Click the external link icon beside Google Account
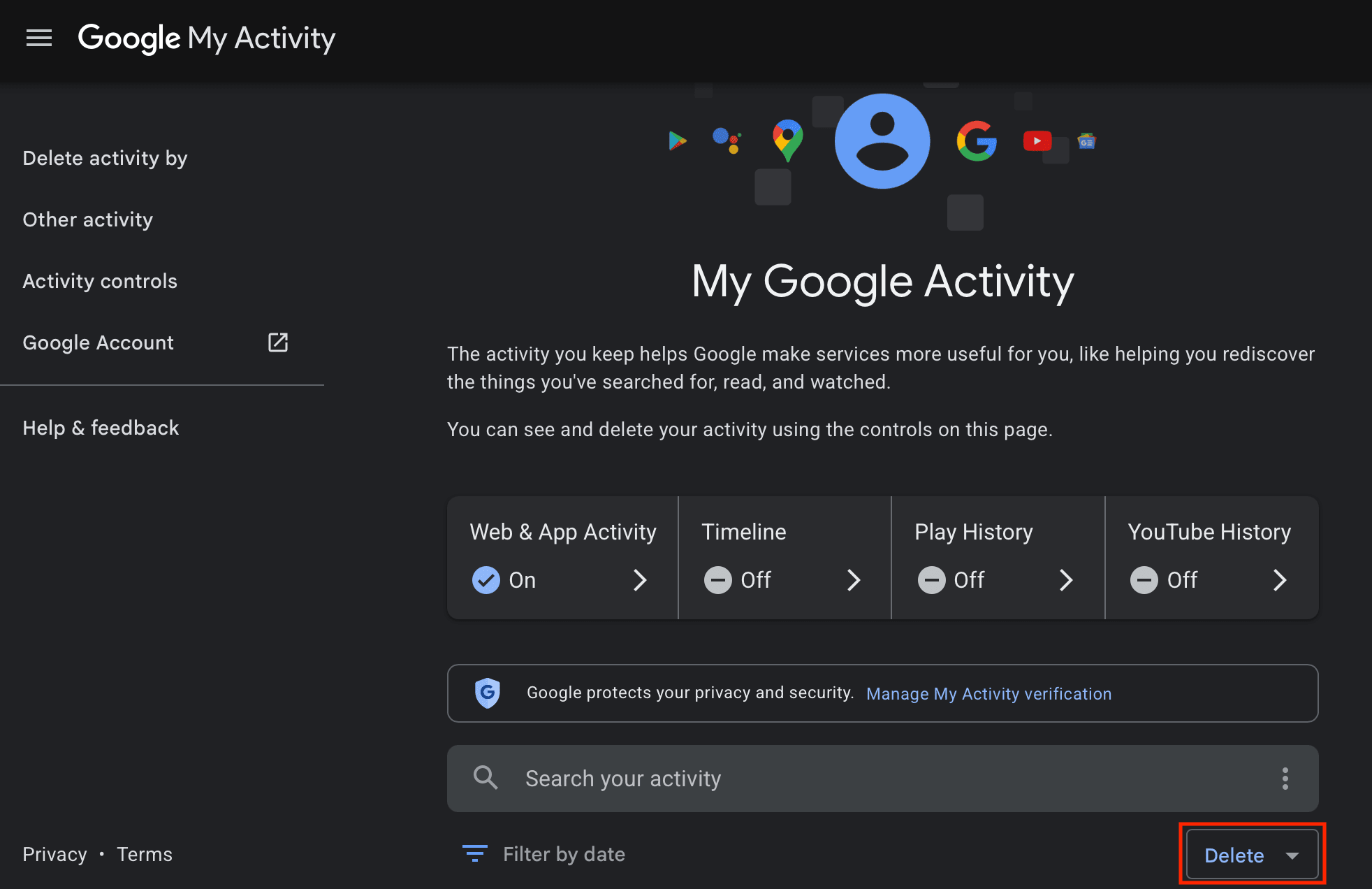The width and height of the screenshot is (1372, 889). click(278, 342)
